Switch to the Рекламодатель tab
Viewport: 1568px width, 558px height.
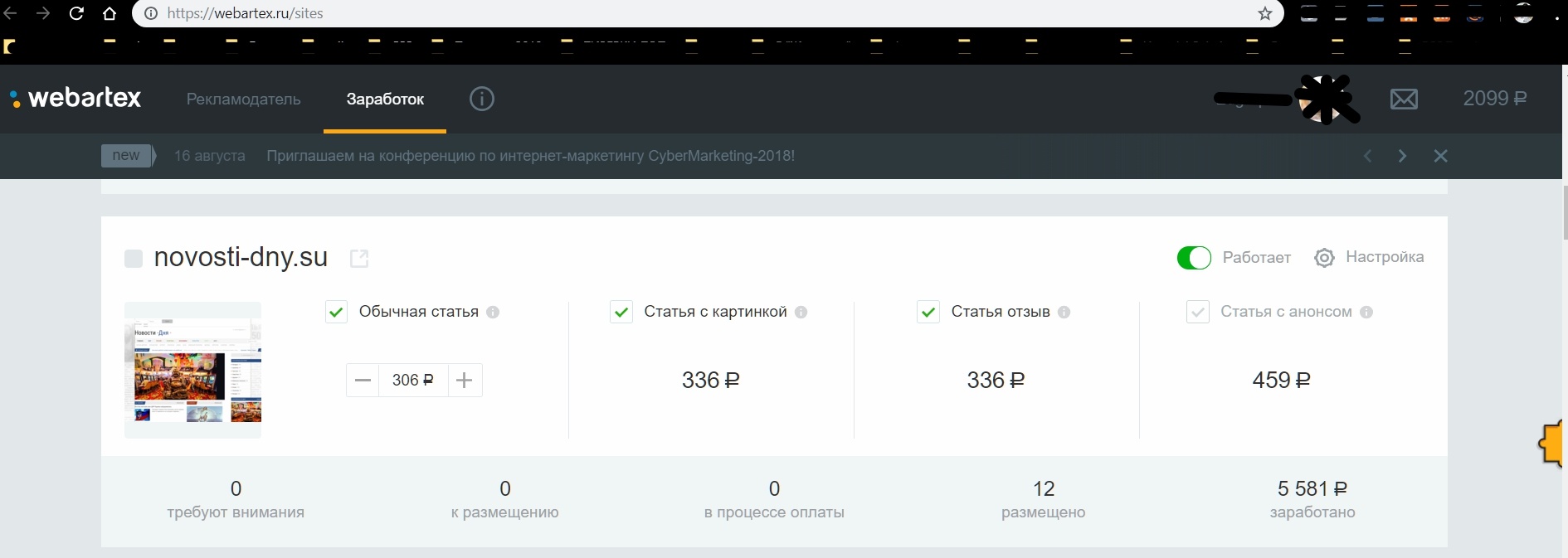tap(243, 99)
